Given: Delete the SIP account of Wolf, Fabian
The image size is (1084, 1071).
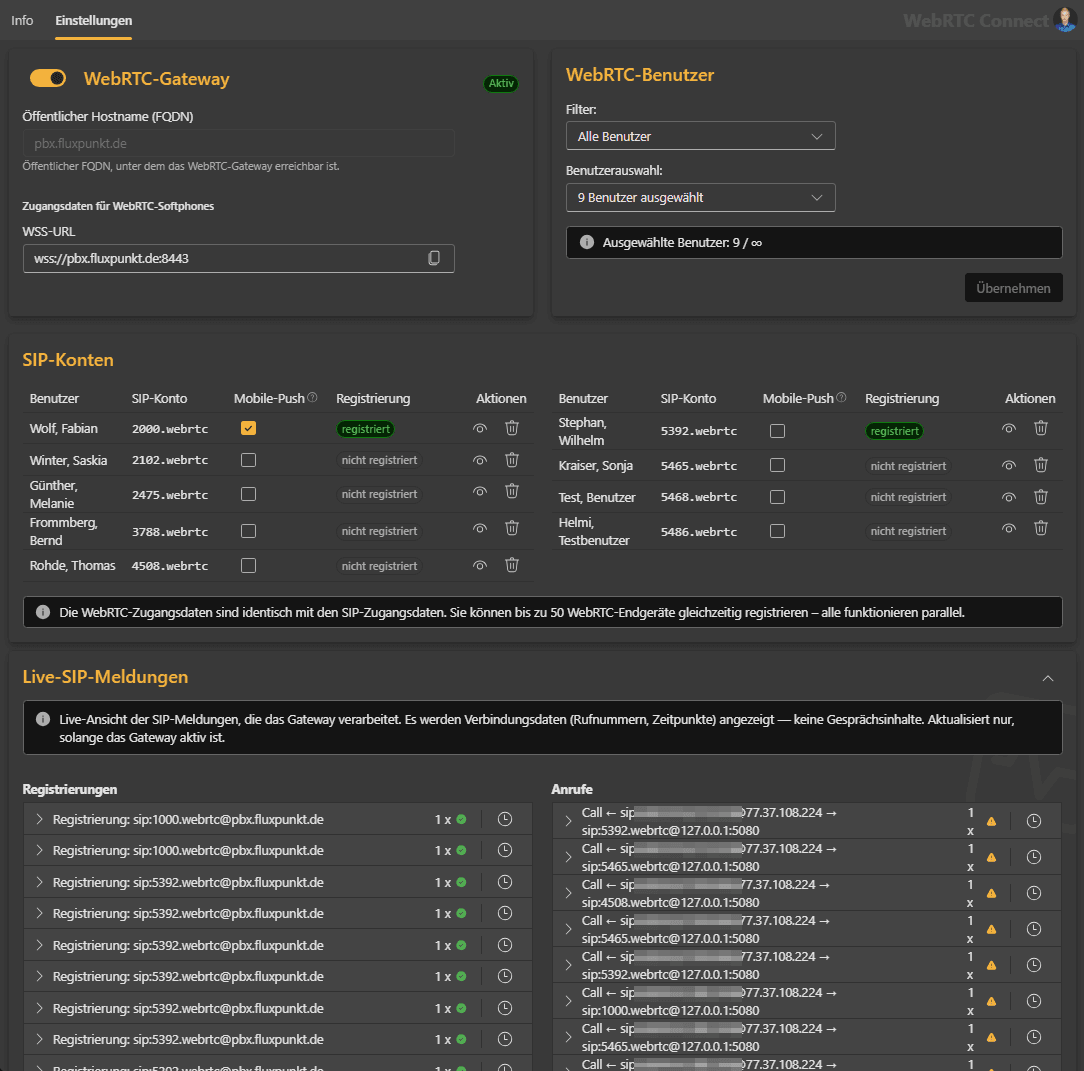Looking at the screenshot, I should [x=512, y=428].
